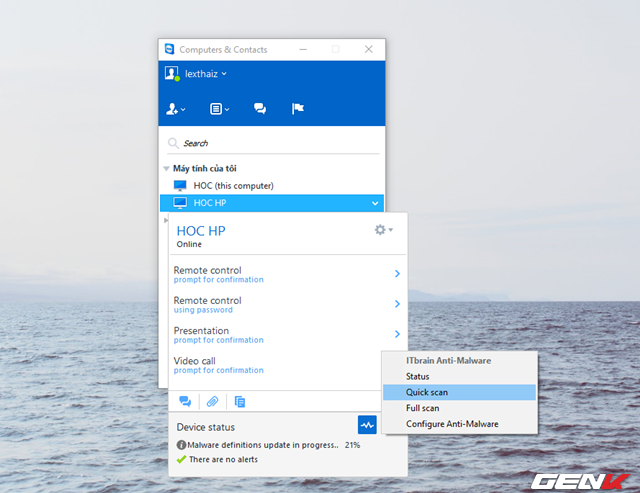Click the flag notifications icon
Image resolution: width=640 pixels, height=493 pixels.
pyautogui.click(x=297, y=109)
